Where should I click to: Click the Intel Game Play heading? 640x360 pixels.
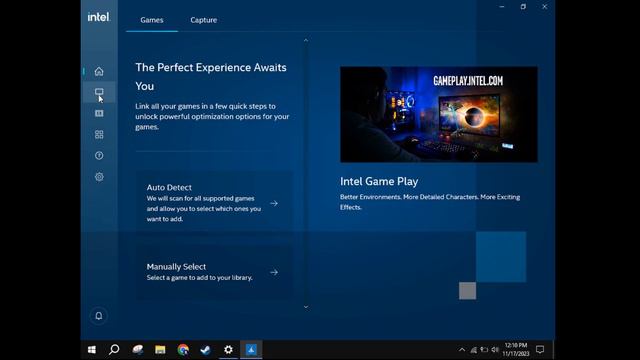379,181
